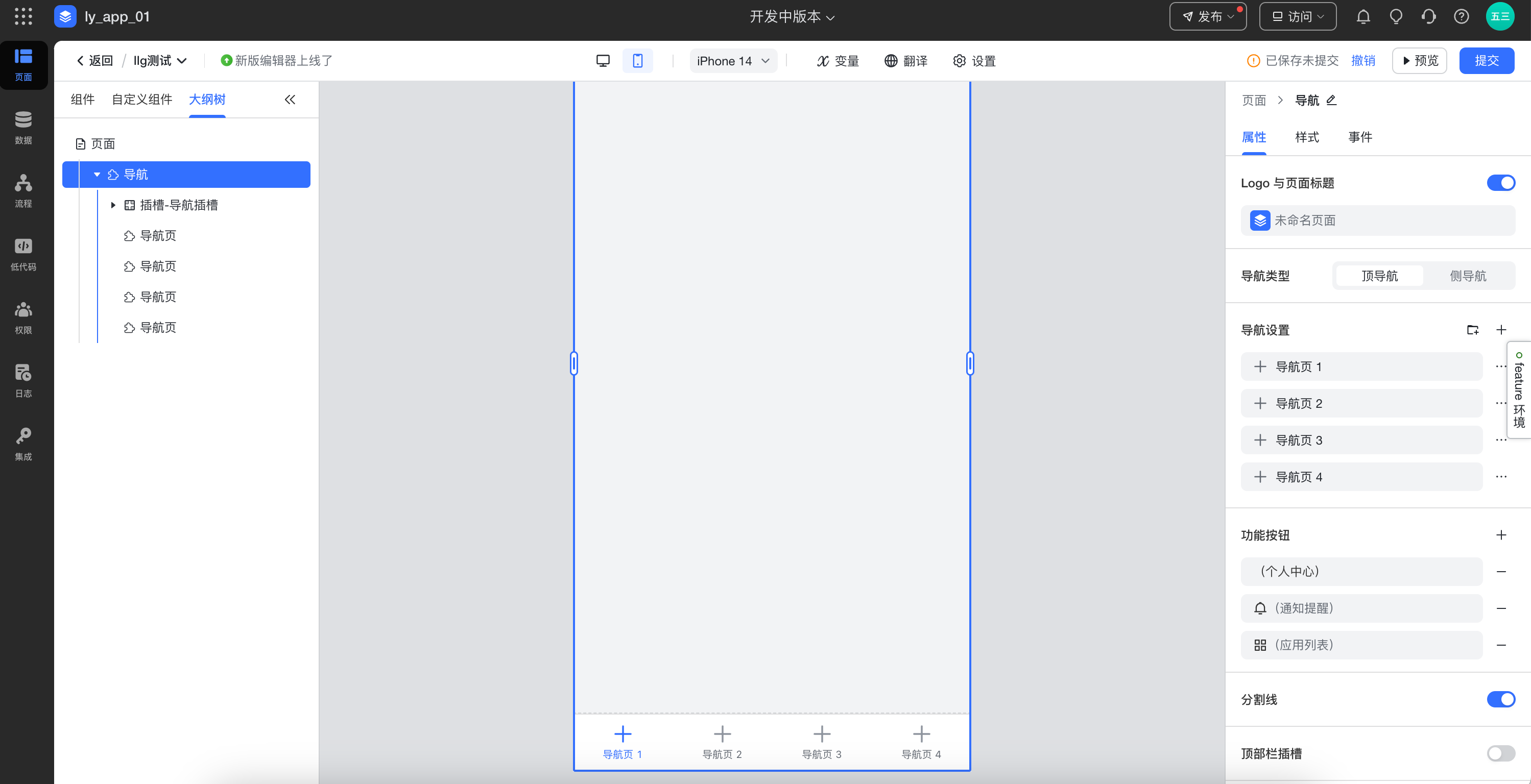This screenshot has width=1531, height=784.
Task: Open the user avatar menu
Action: (1500, 17)
